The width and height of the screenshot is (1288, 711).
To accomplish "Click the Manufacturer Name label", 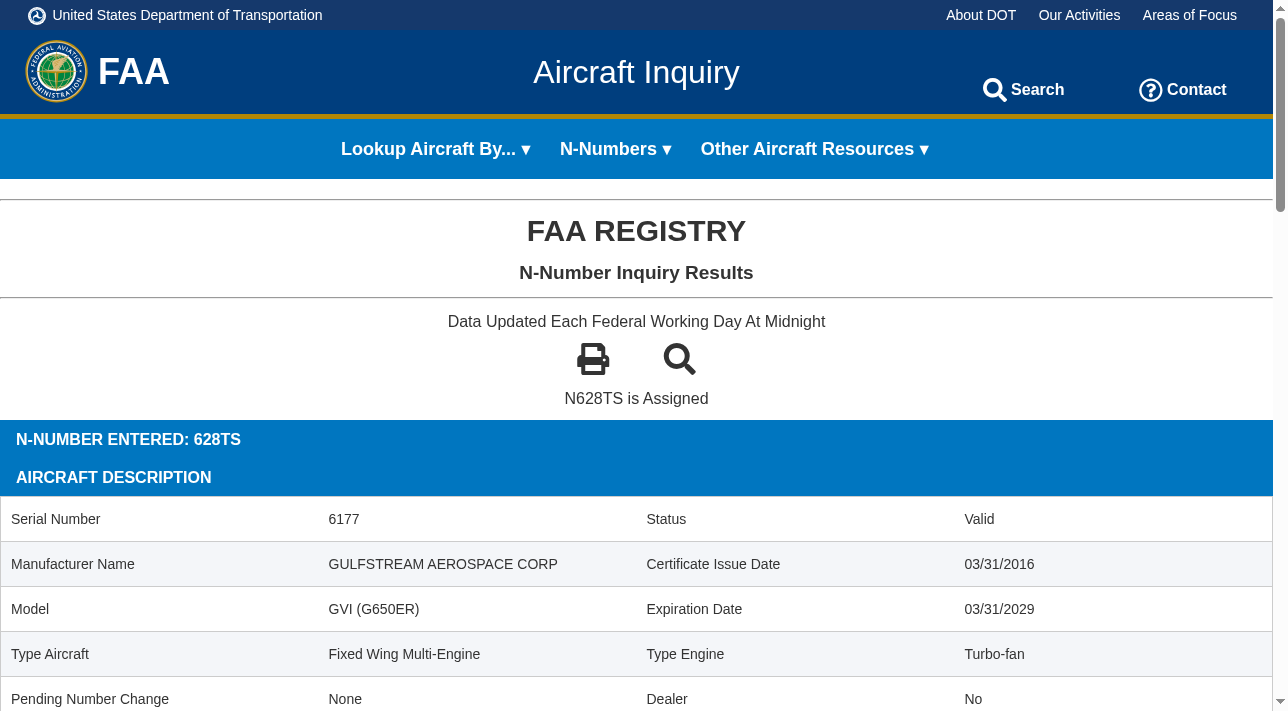I will [x=73, y=564].
